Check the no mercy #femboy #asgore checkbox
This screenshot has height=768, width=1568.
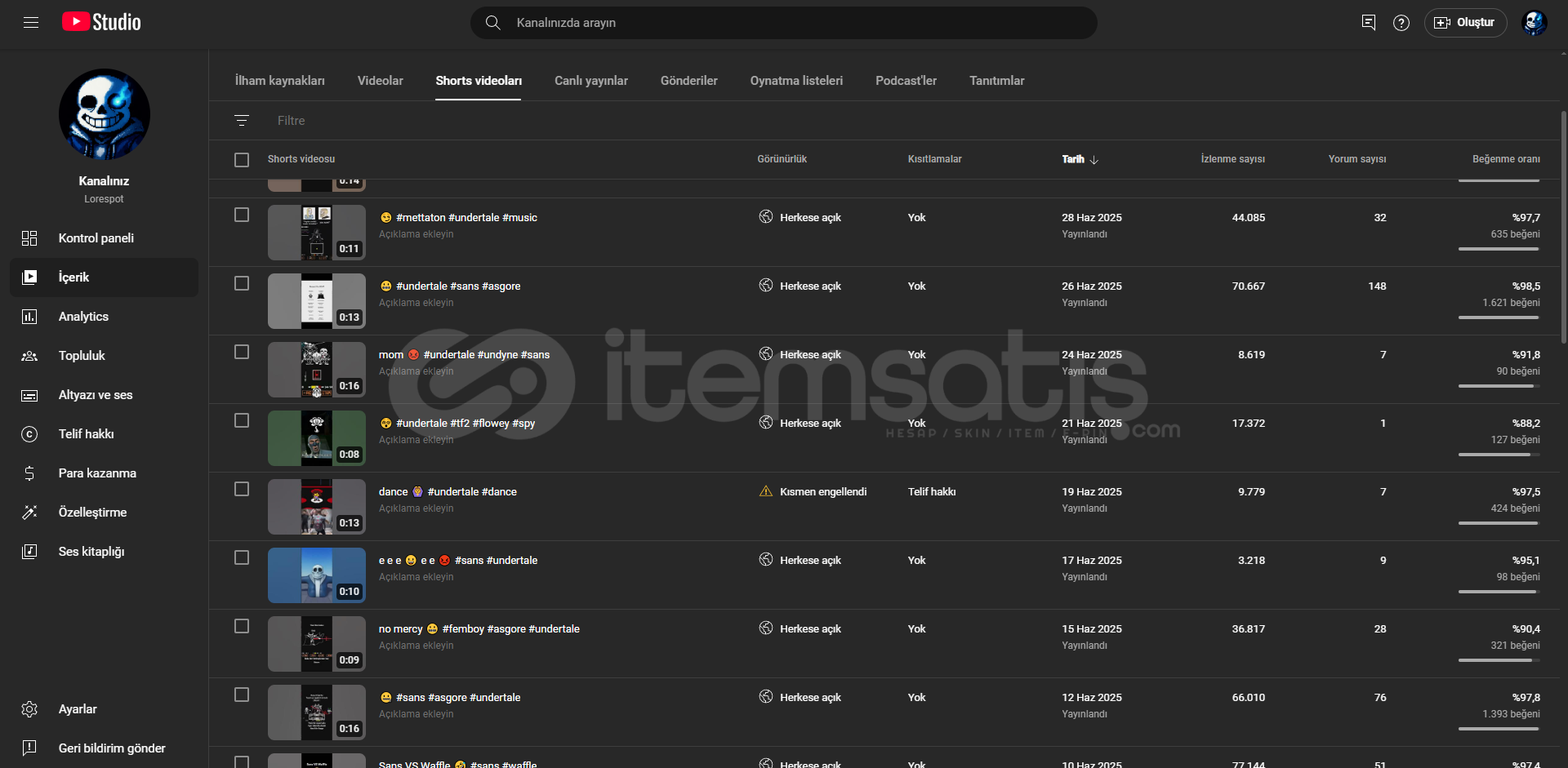[x=242, y=626]
